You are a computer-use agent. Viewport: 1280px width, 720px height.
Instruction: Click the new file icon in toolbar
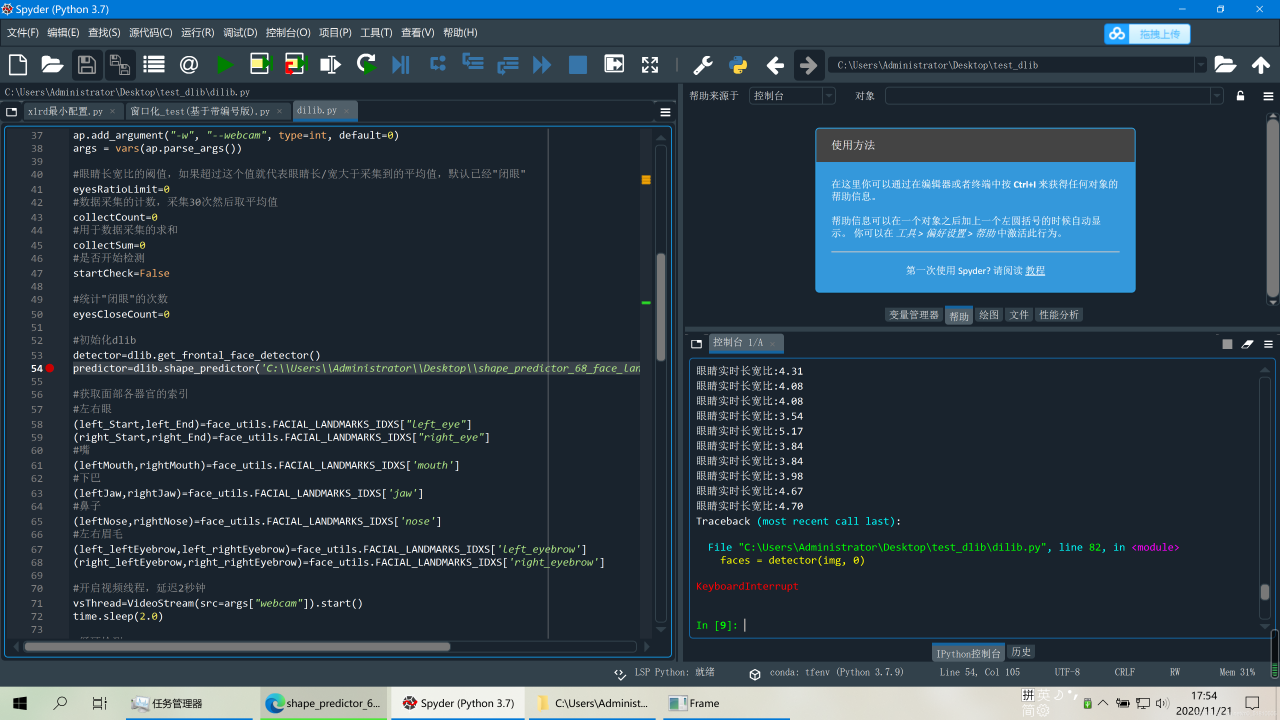tap(18, 65)
